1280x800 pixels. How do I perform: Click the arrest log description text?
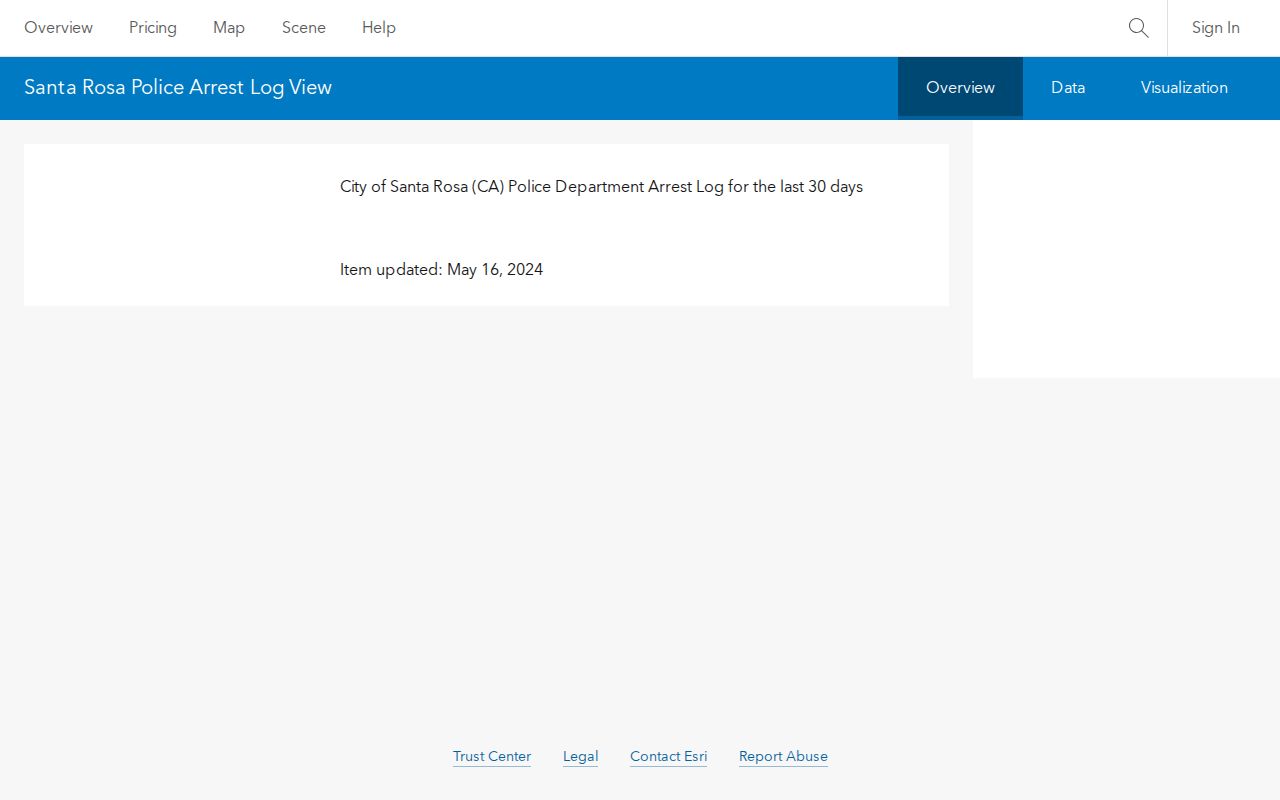coord(601,187)
